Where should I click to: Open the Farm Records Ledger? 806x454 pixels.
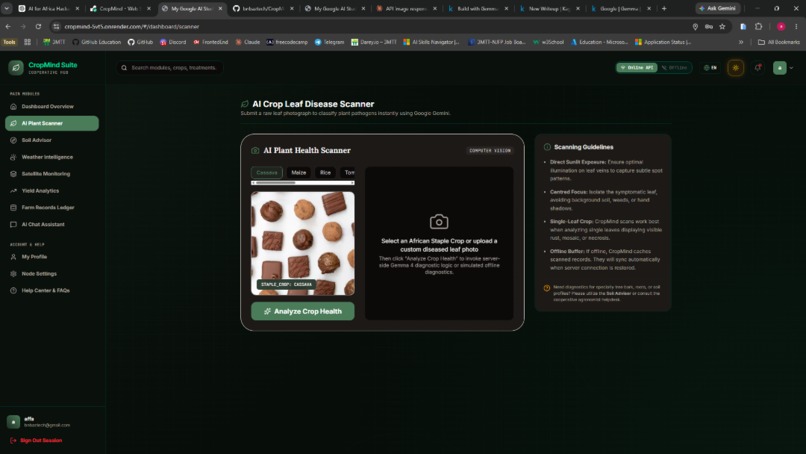[48, 208]
